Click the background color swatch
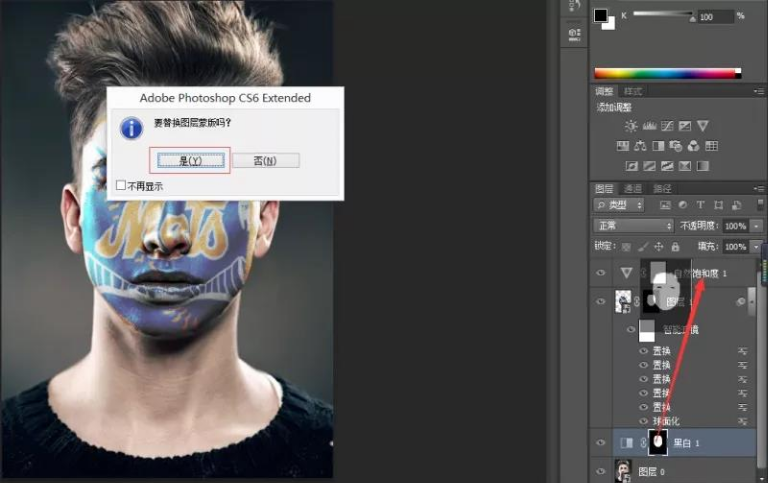This screenshot has width=768, height=483. [610, 24]
